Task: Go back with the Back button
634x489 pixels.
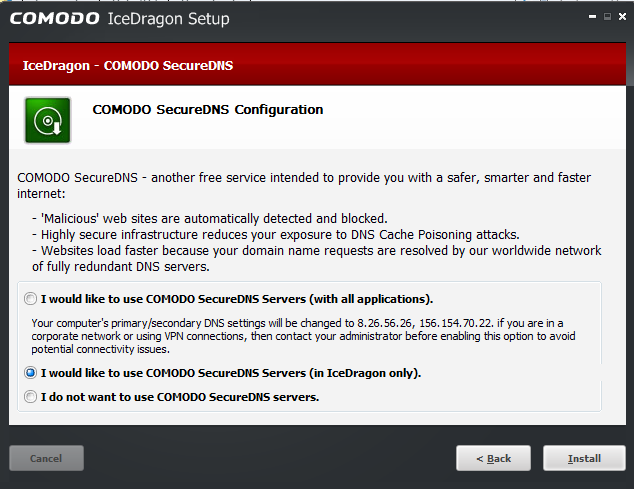Action: click(493, 458)
